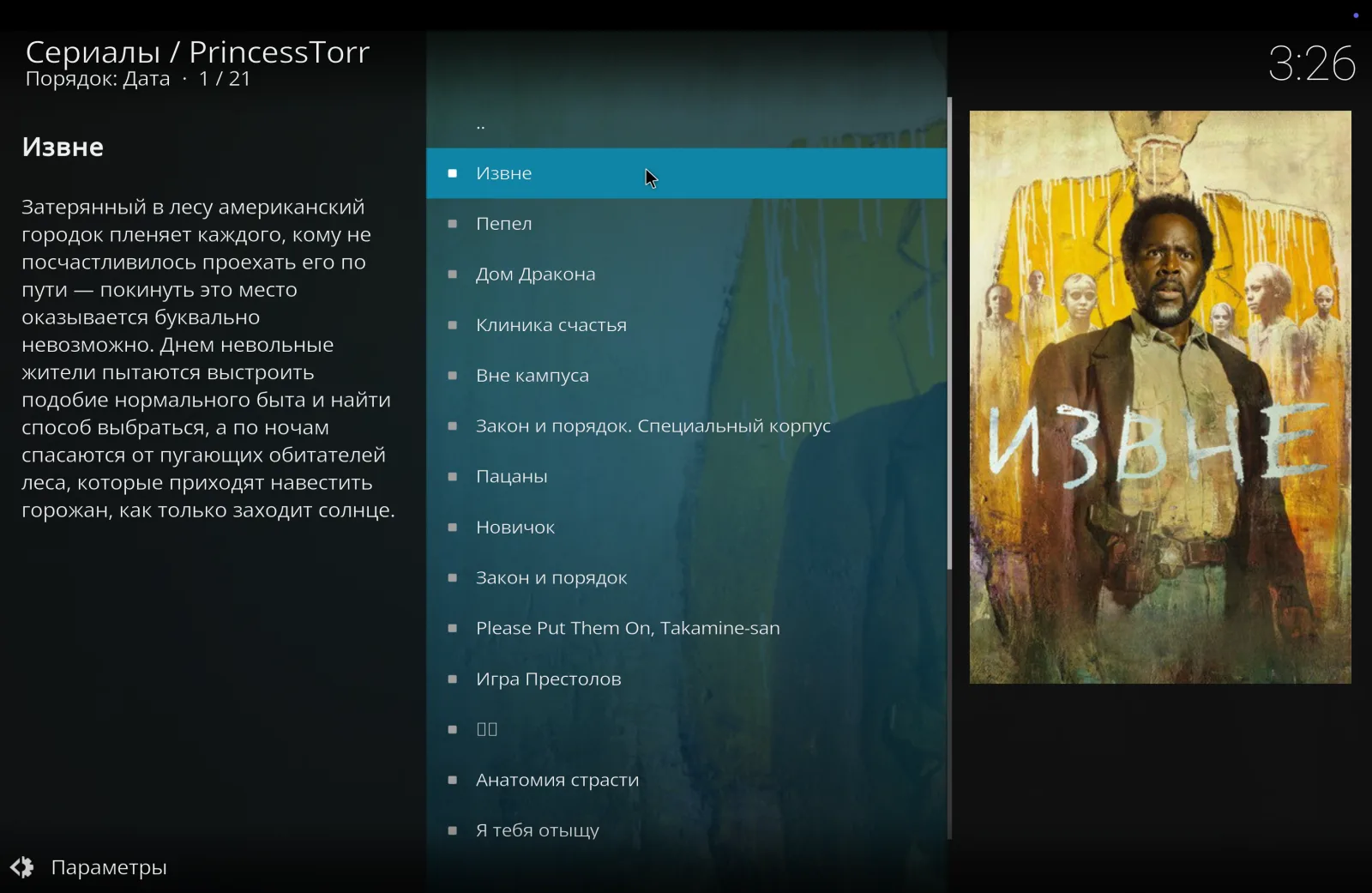1372x893 pixels.
Task: Open the Я тебя отыщу entry
Action: point(686,831)
